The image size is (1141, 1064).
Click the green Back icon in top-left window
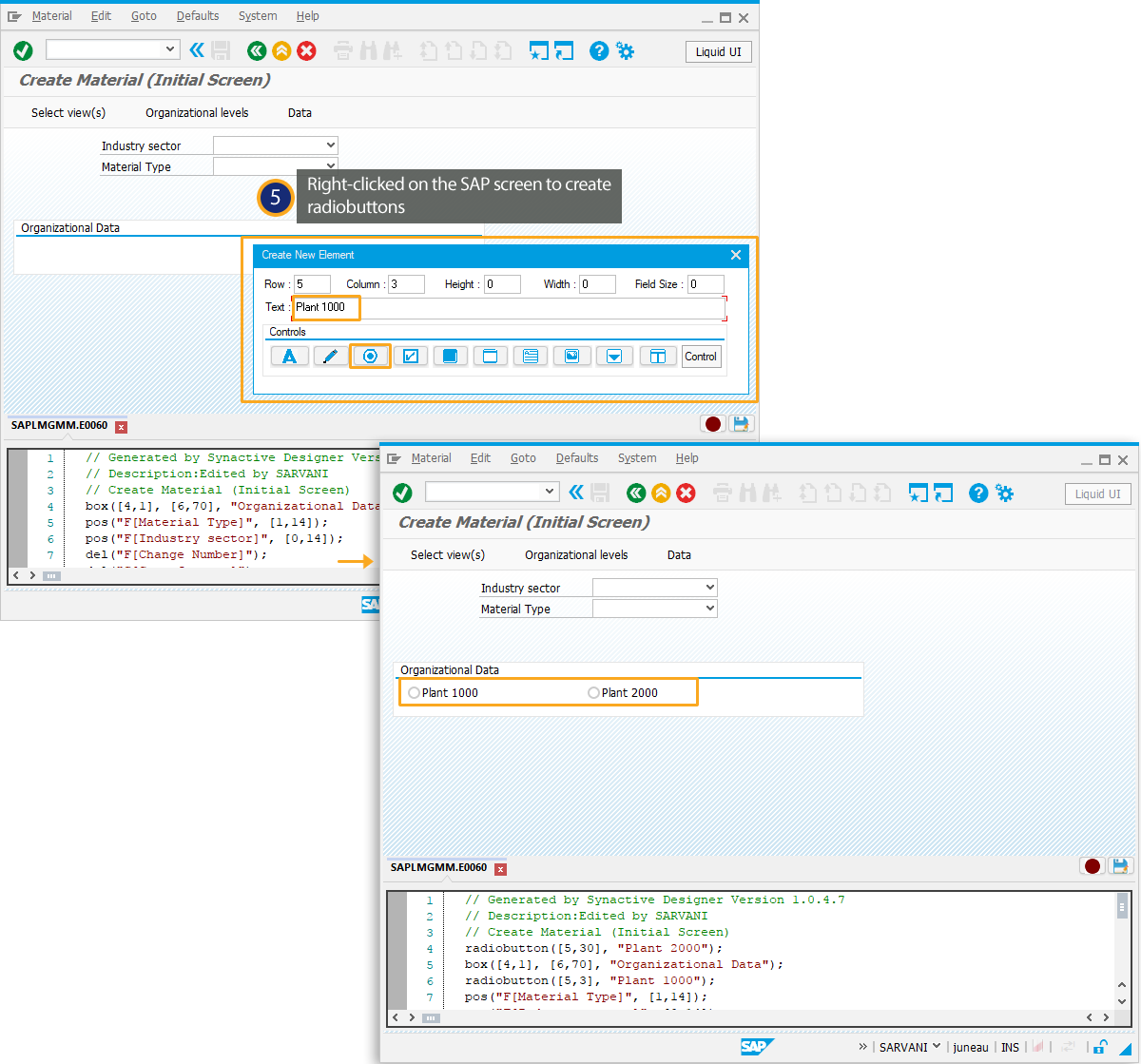pyautogui.click(x=256, y=51)
